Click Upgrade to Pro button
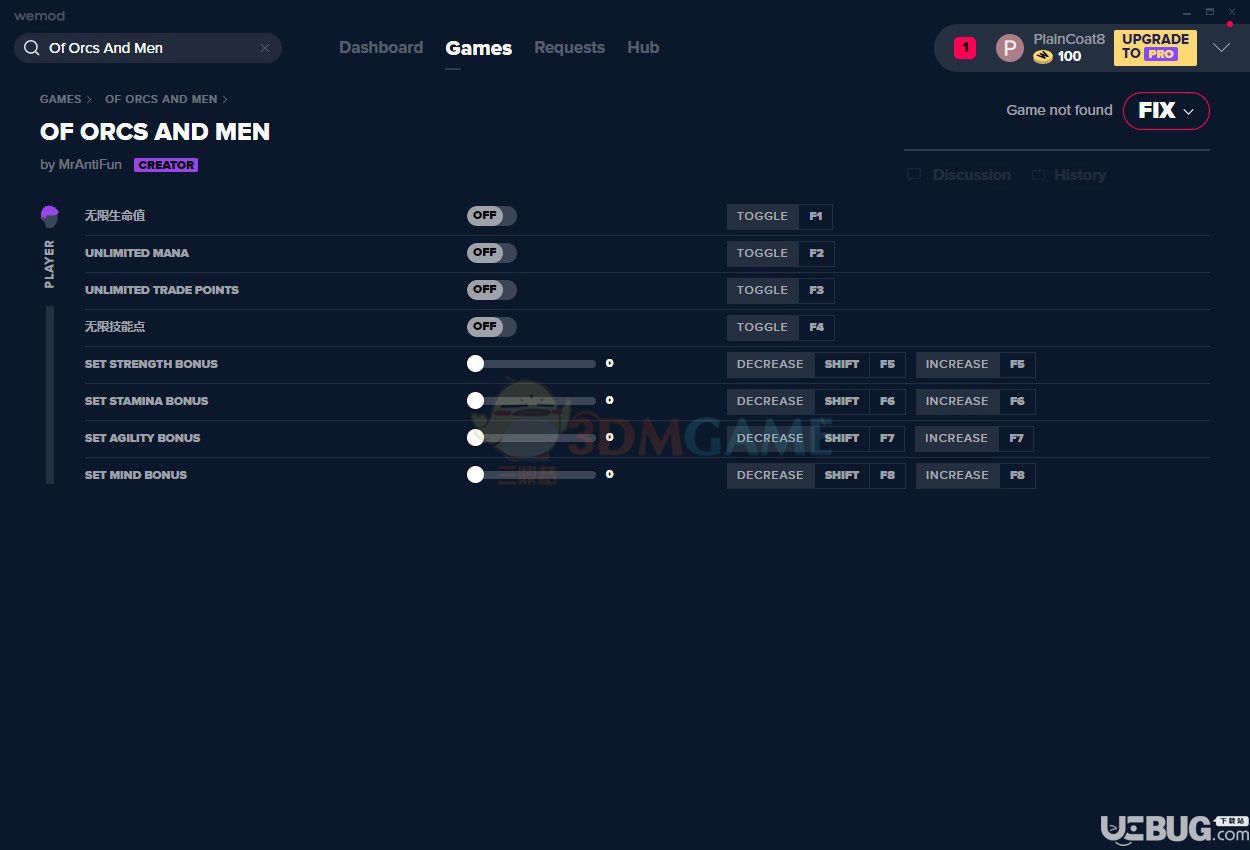1250x850 pixels. point(1155,48)
